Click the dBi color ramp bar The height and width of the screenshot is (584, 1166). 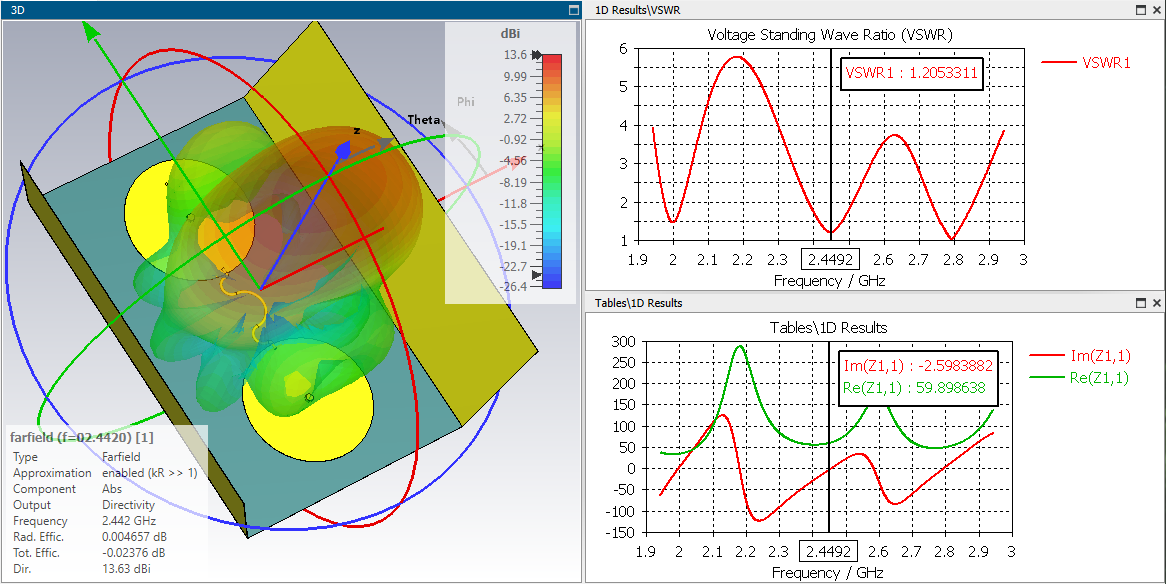[x=552, y=171]
